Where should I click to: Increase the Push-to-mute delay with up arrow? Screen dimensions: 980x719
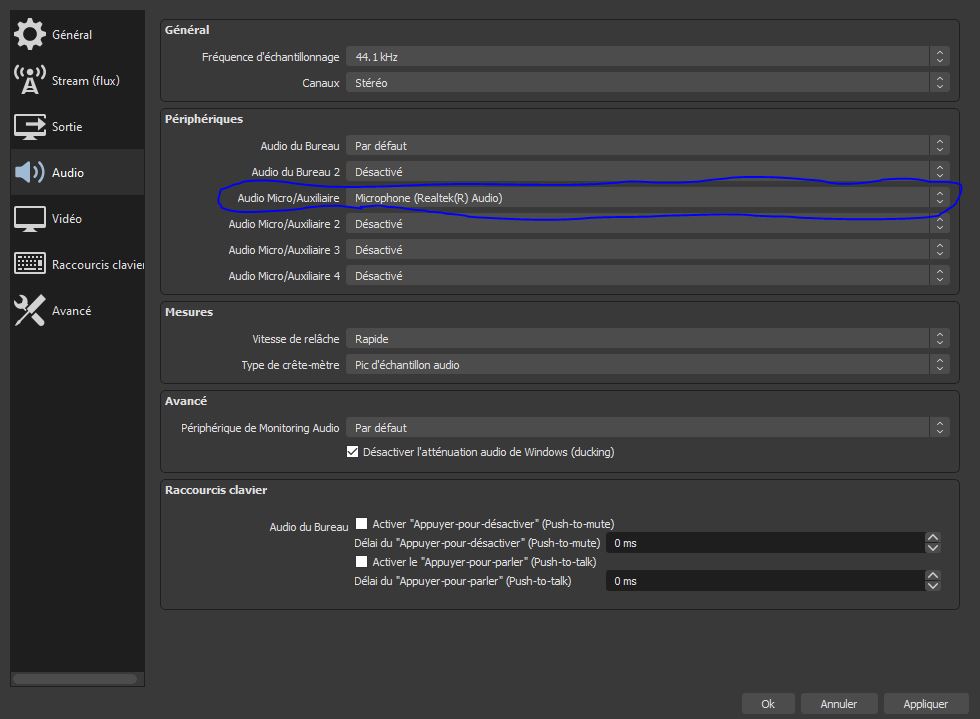tap(932, 538)
